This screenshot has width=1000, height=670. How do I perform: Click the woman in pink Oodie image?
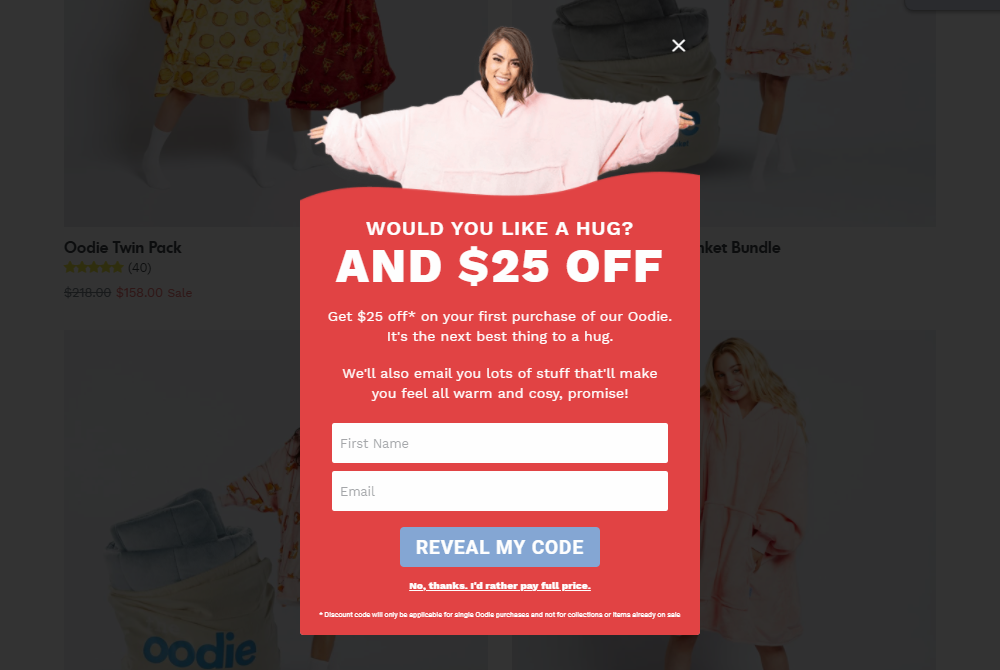499,112
